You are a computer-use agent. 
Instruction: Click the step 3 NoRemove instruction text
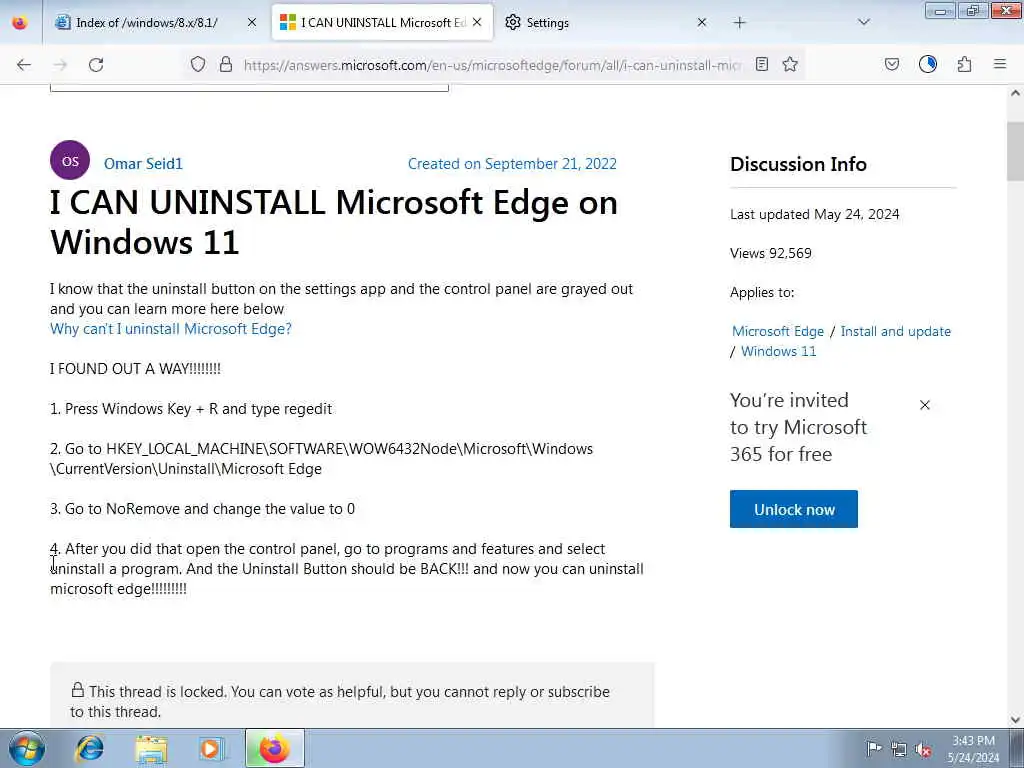(202, 509)
